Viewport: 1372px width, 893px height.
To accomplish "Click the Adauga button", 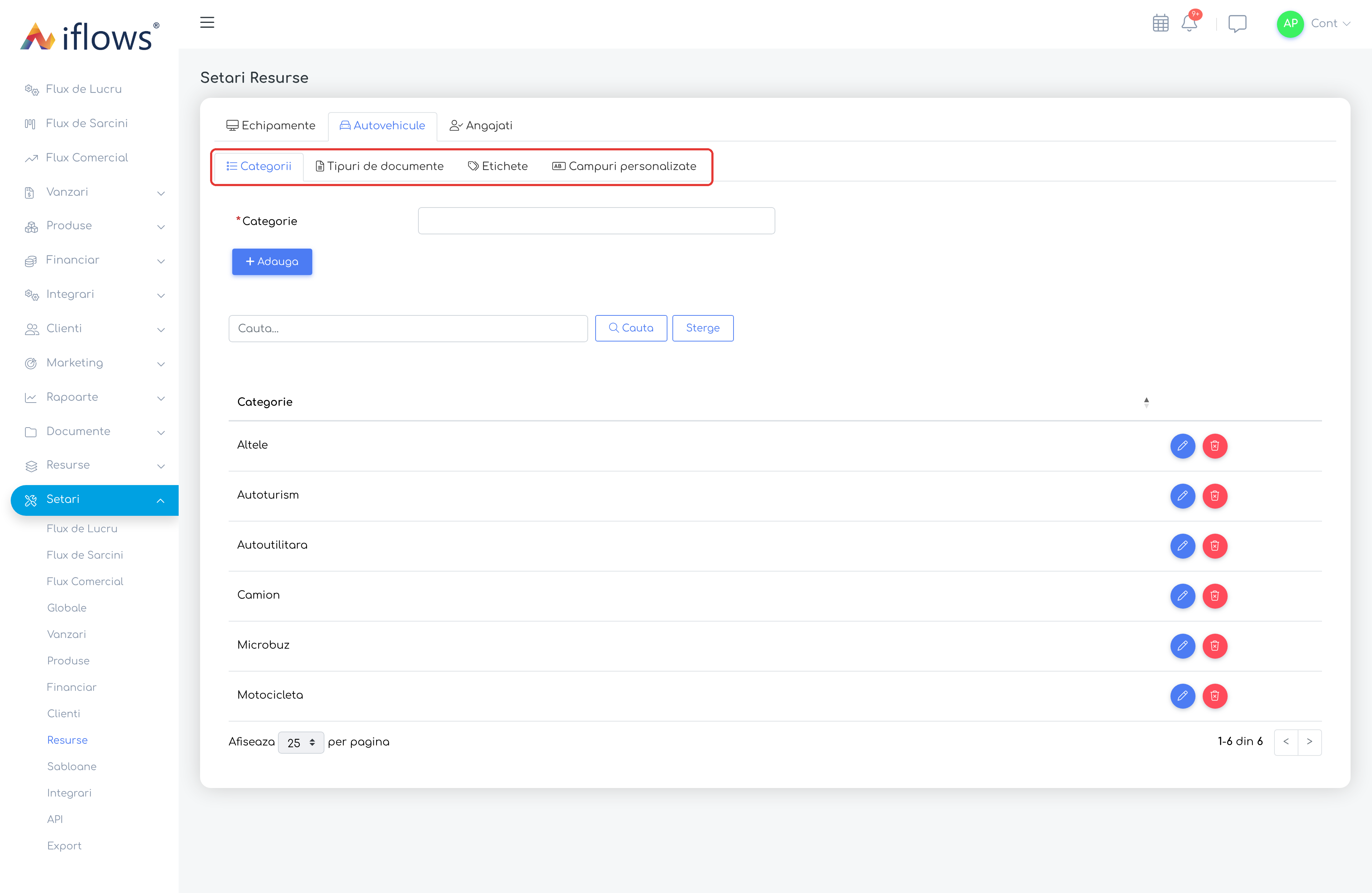I will tap(272, 262).
